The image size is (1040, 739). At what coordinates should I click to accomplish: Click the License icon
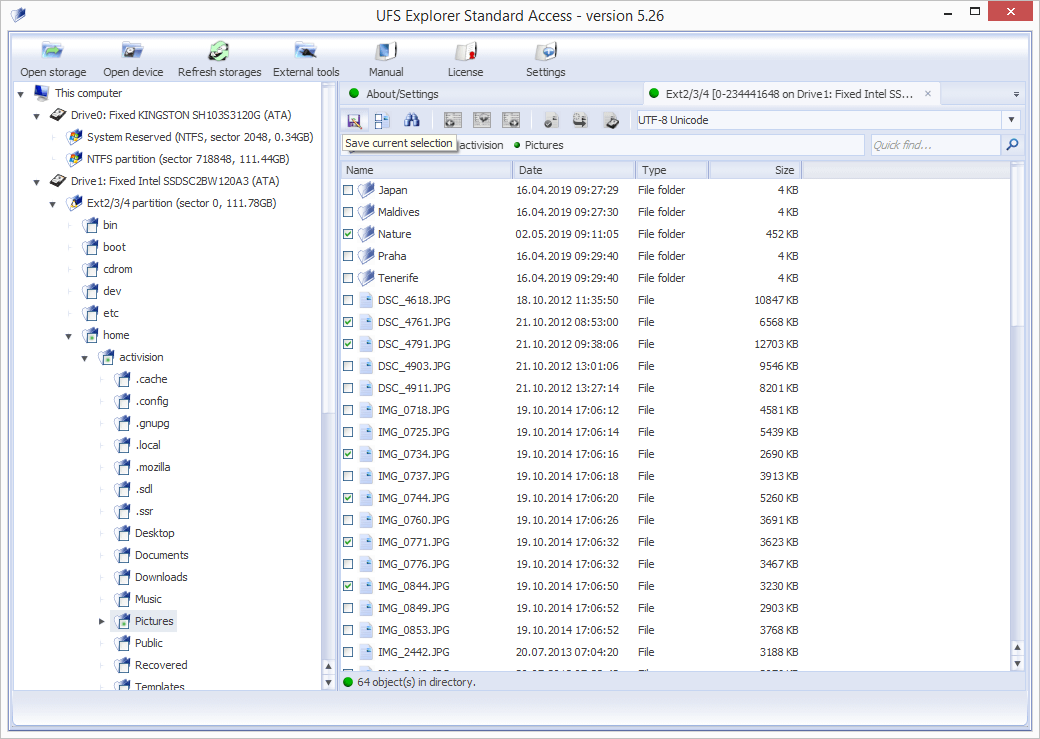click(465, 52)
